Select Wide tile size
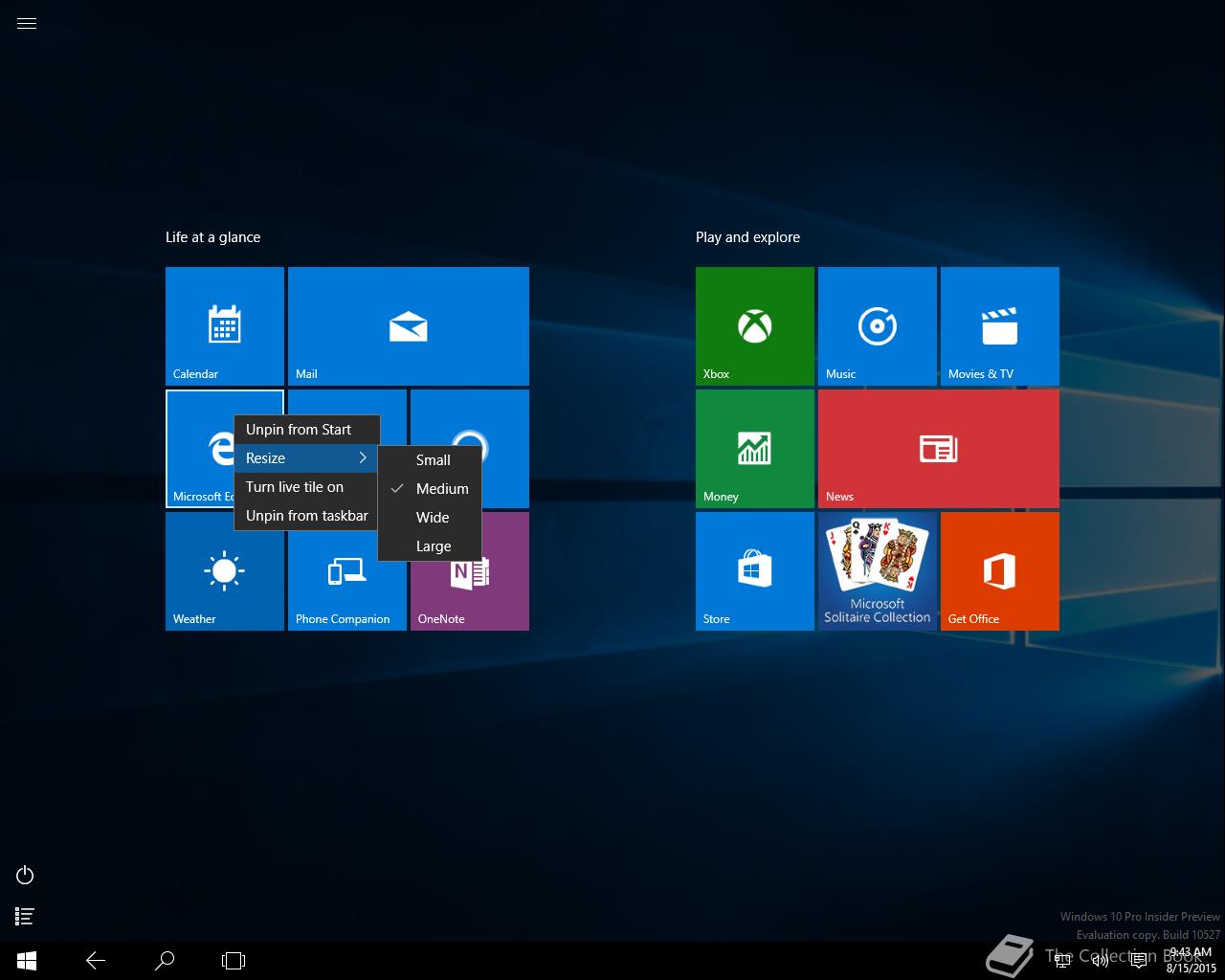 (x=430, y=518)
